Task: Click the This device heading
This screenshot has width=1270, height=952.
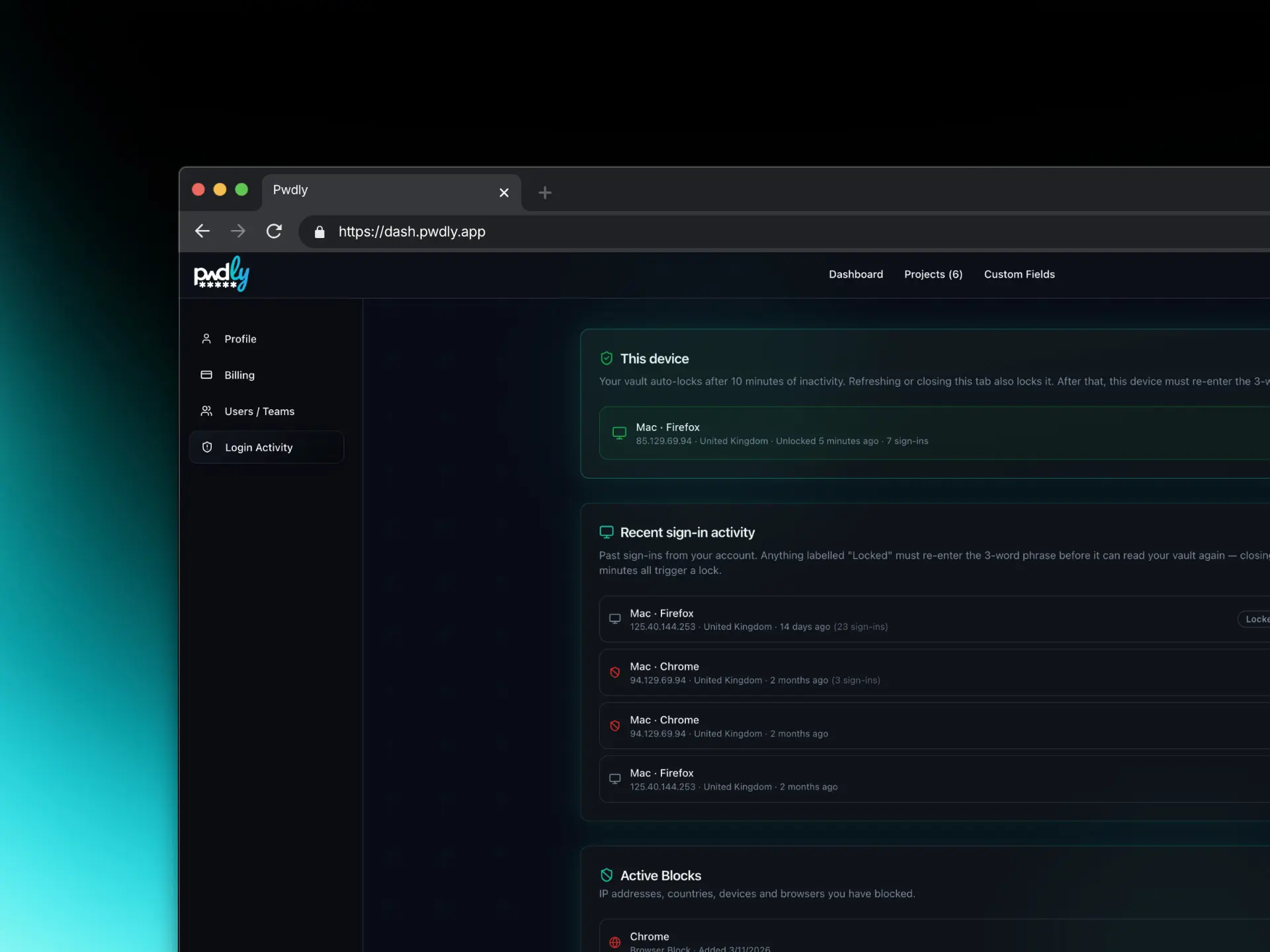Action: [x=654, y=358]
